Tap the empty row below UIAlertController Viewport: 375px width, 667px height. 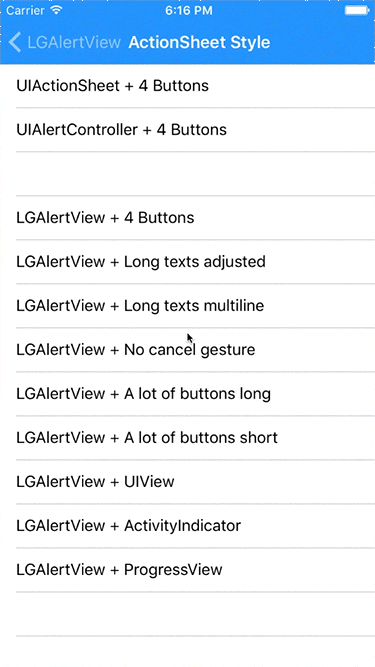(188, 174)
